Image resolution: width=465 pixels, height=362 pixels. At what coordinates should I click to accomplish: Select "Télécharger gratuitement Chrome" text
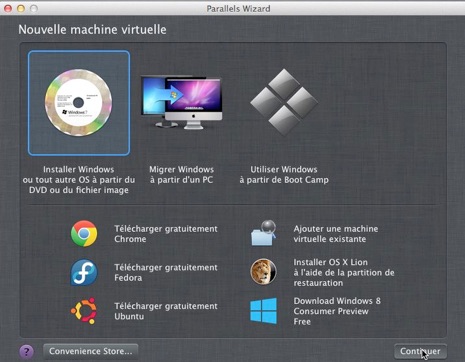166,234
